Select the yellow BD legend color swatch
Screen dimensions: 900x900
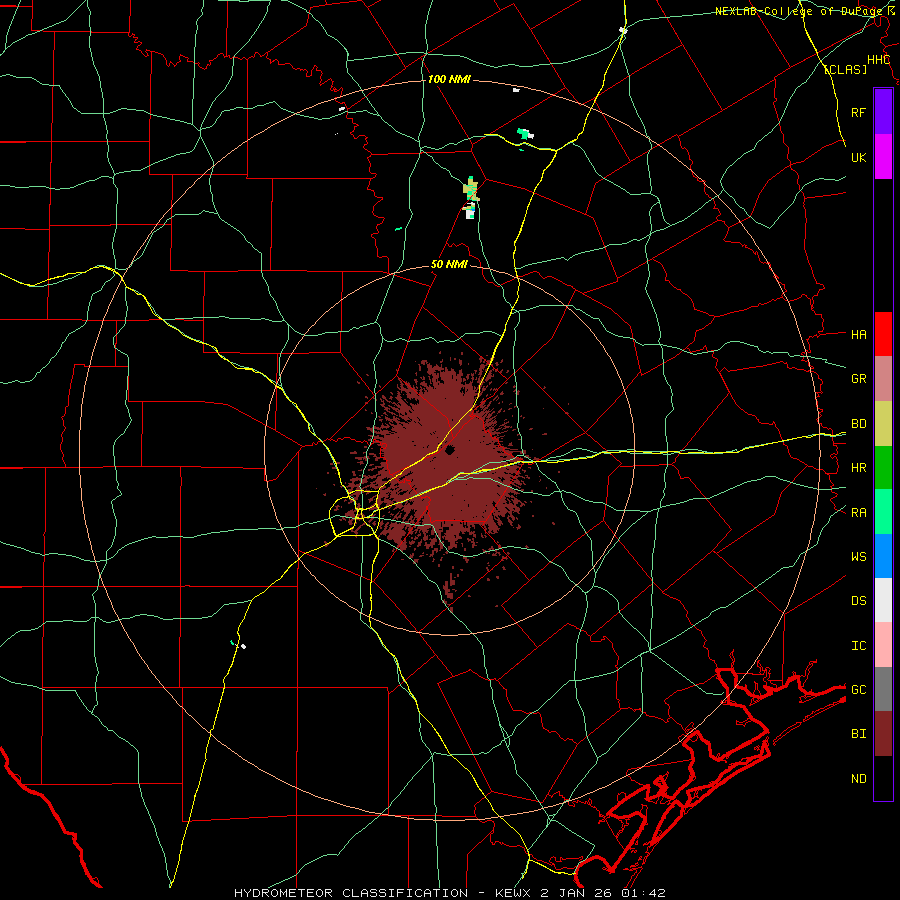click(883, 424)
